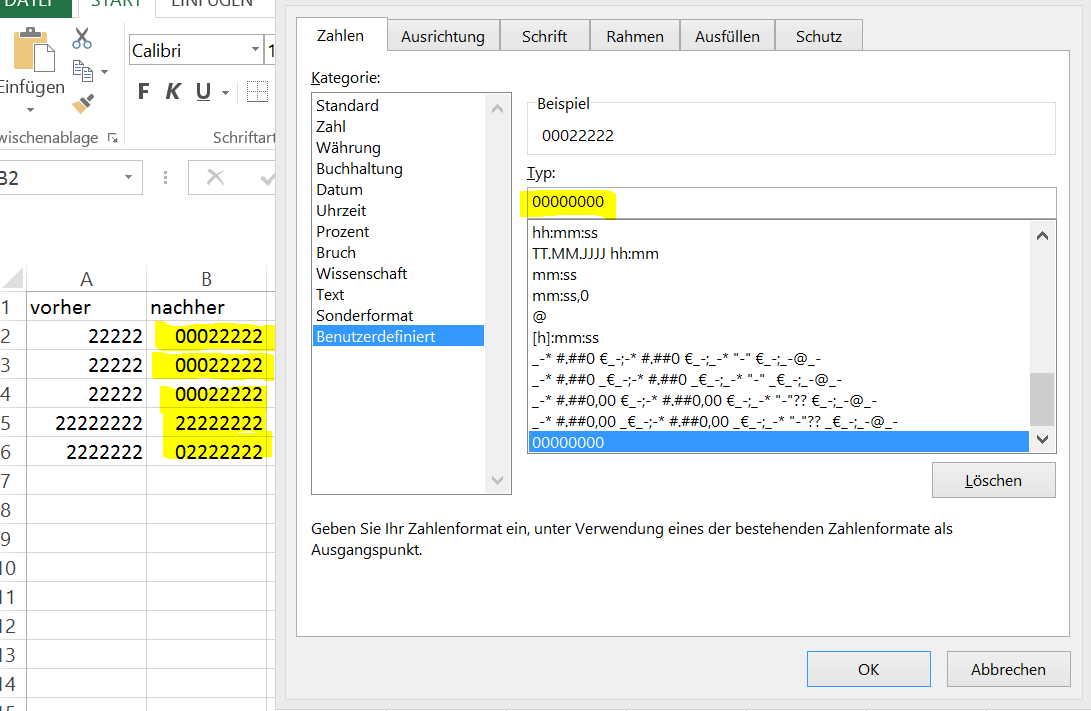Toggle bold formatting with the F button
Image resolution: width=1091 pixels, height=711 pixels.
[x=142, y=91]
